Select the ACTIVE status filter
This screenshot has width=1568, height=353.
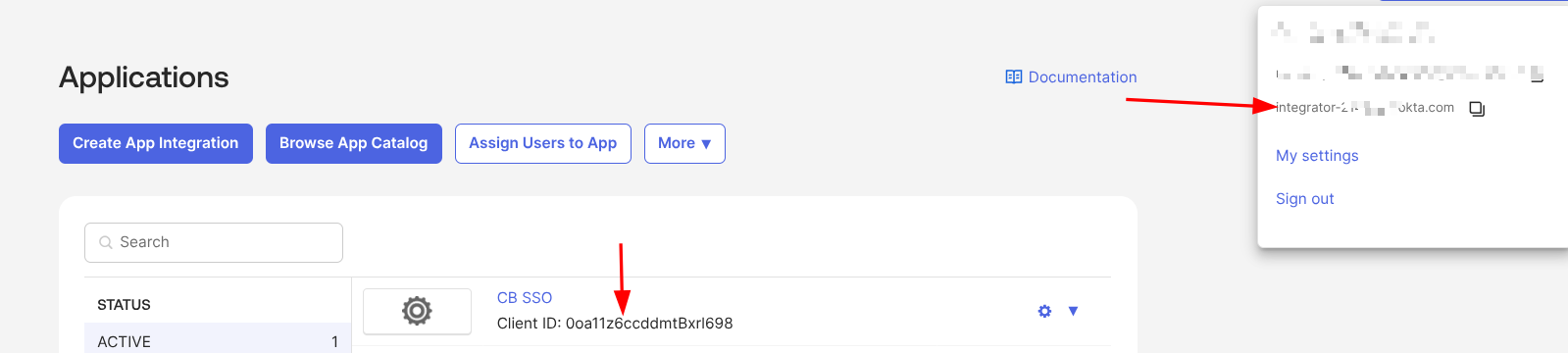(x=218, y=341)
